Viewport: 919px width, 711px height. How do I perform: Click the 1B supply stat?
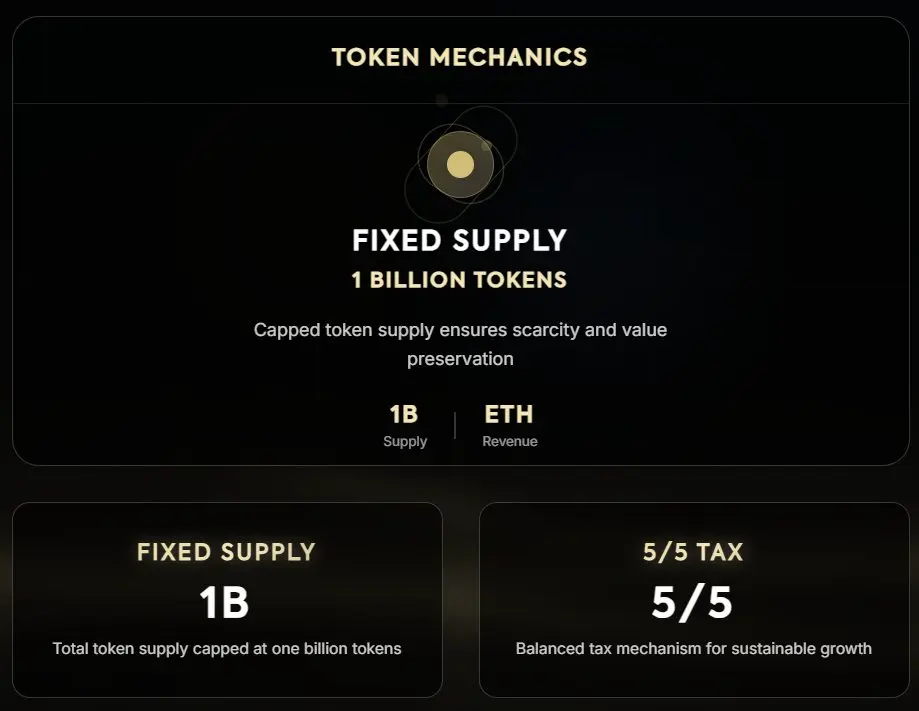(404, 414)
